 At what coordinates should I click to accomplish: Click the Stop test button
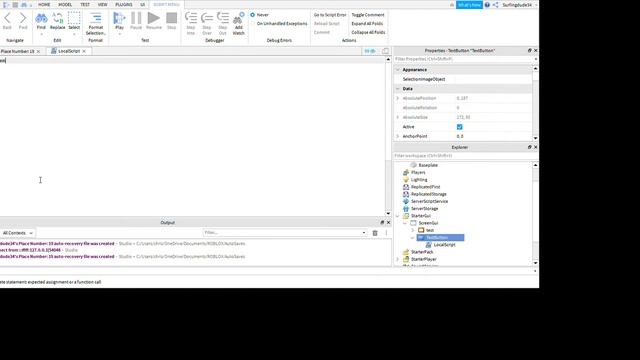pos(171,18)
